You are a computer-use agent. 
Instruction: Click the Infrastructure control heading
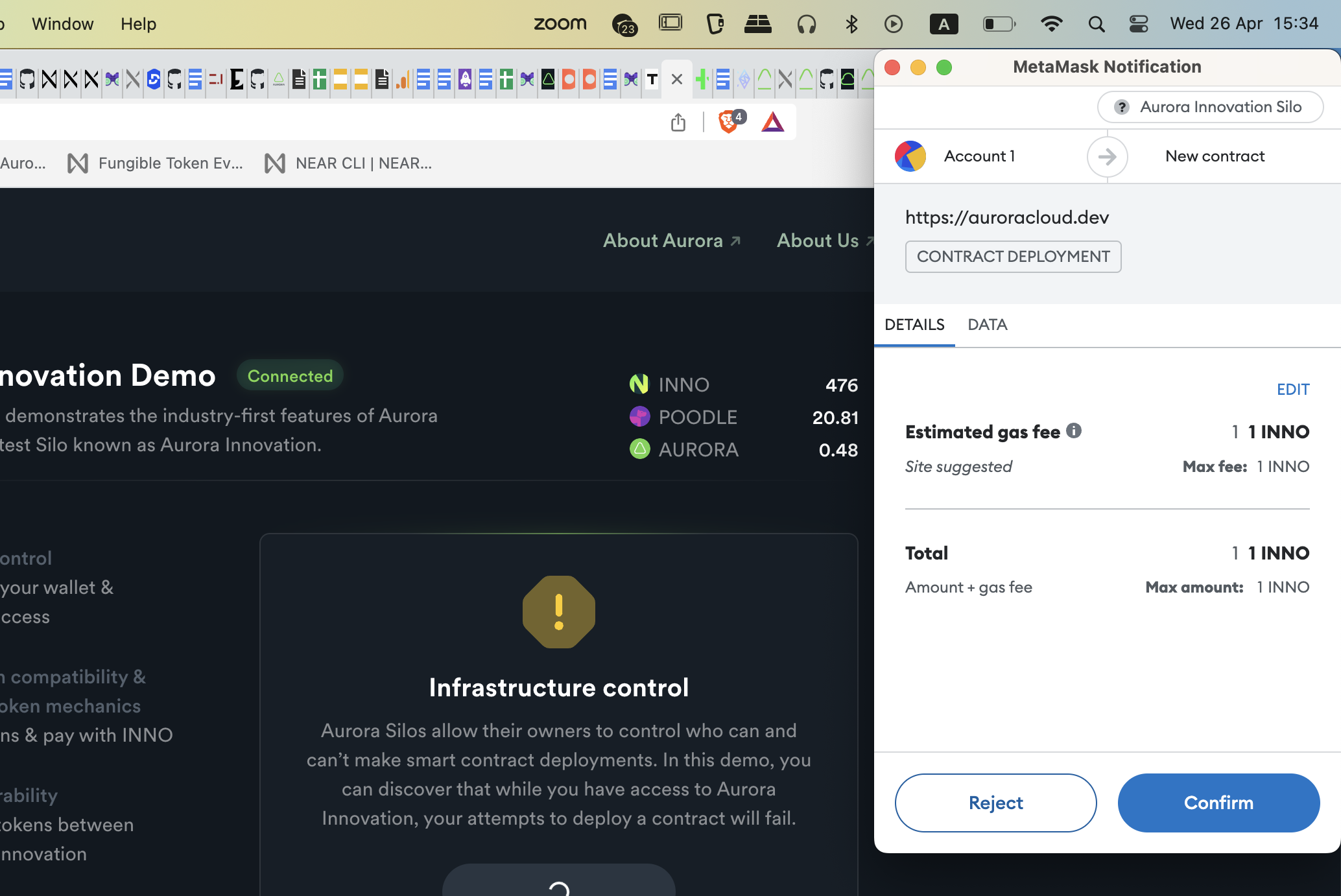pyautogui.click(x=559, y=688)
